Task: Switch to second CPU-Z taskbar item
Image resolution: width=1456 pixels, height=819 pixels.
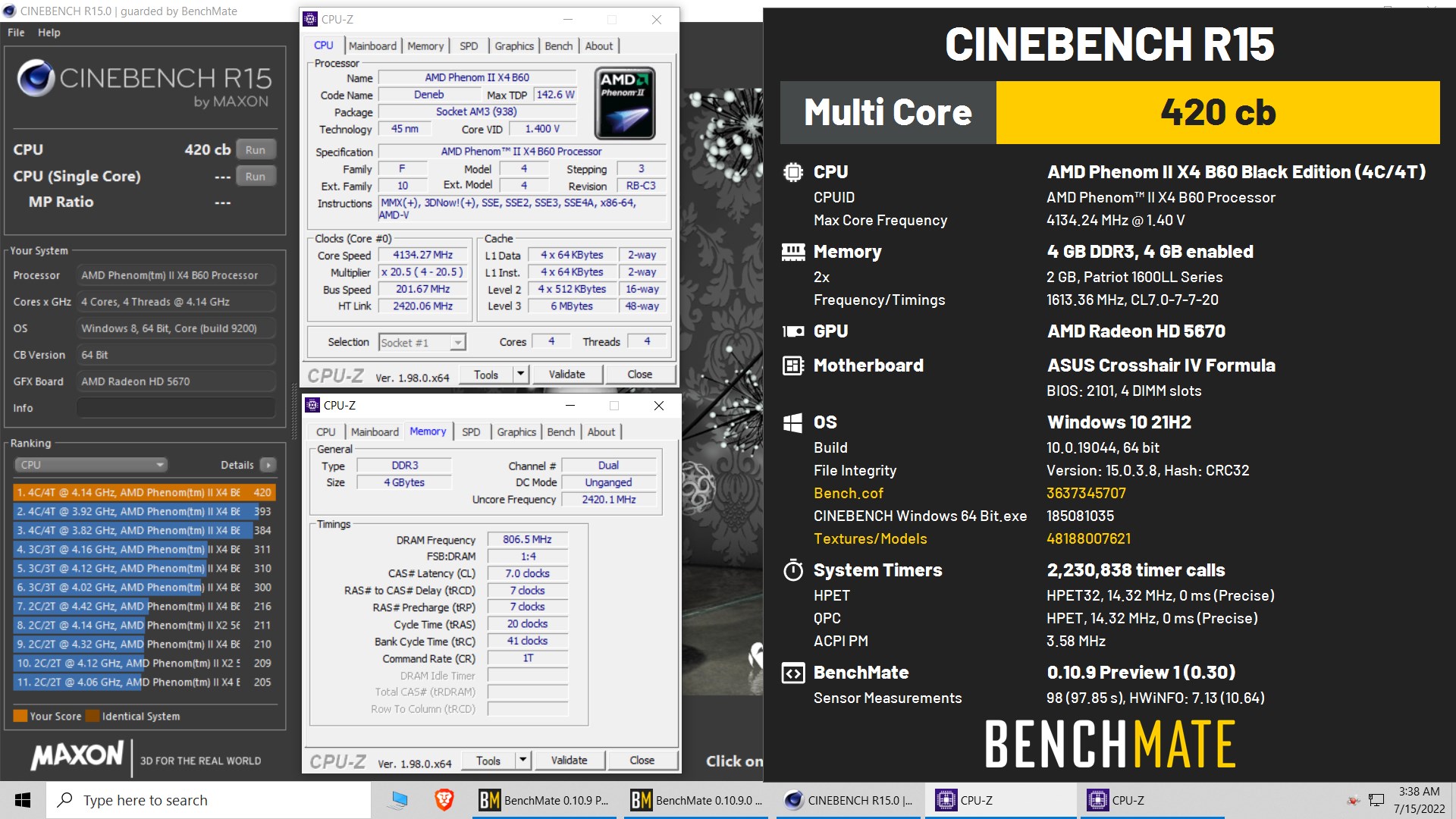Action: tap(1153, 800)
